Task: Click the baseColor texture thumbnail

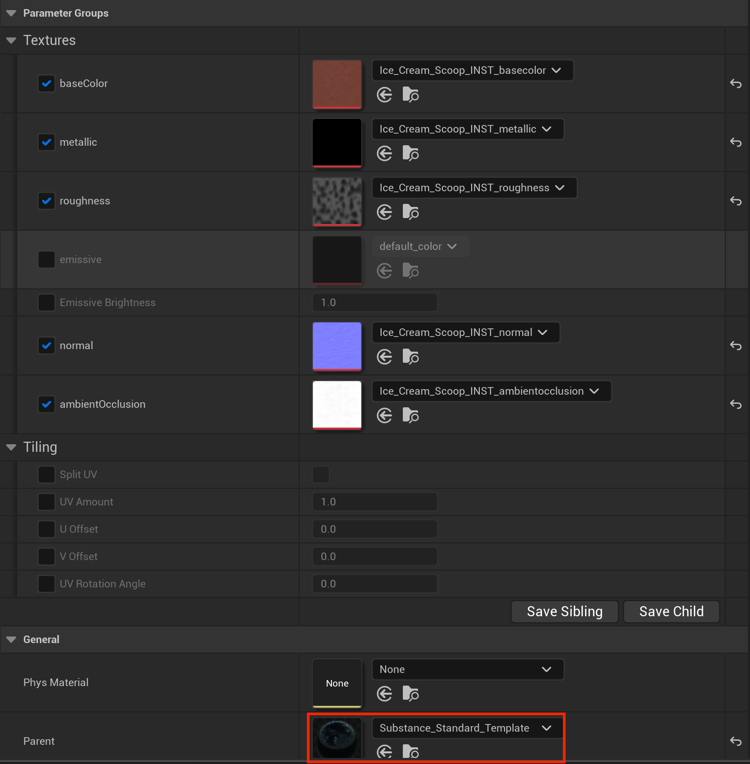Action: point(337,84)
